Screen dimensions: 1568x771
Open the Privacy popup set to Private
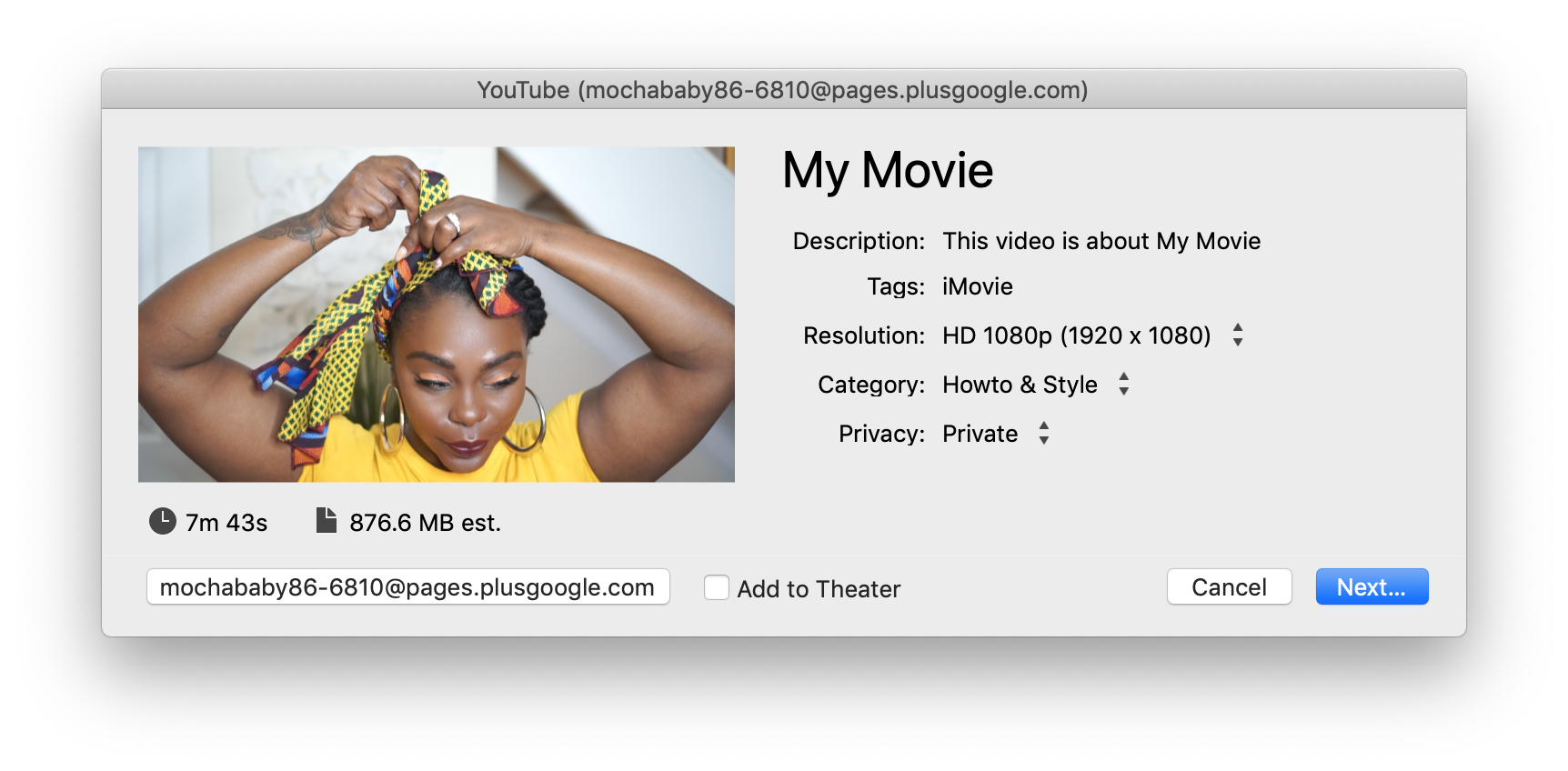(997, 434)
